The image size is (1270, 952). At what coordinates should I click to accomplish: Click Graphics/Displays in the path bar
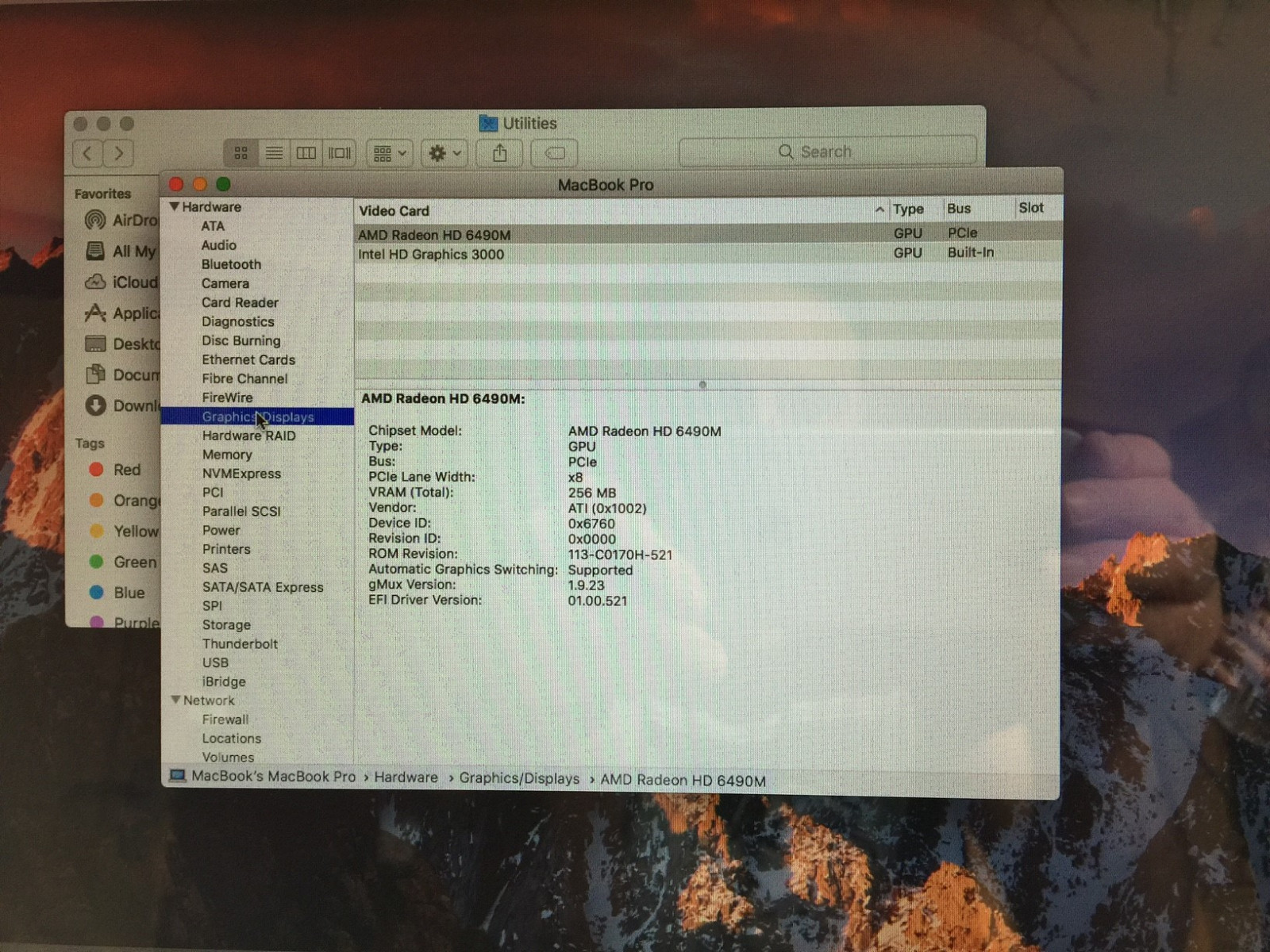point(519,779)
